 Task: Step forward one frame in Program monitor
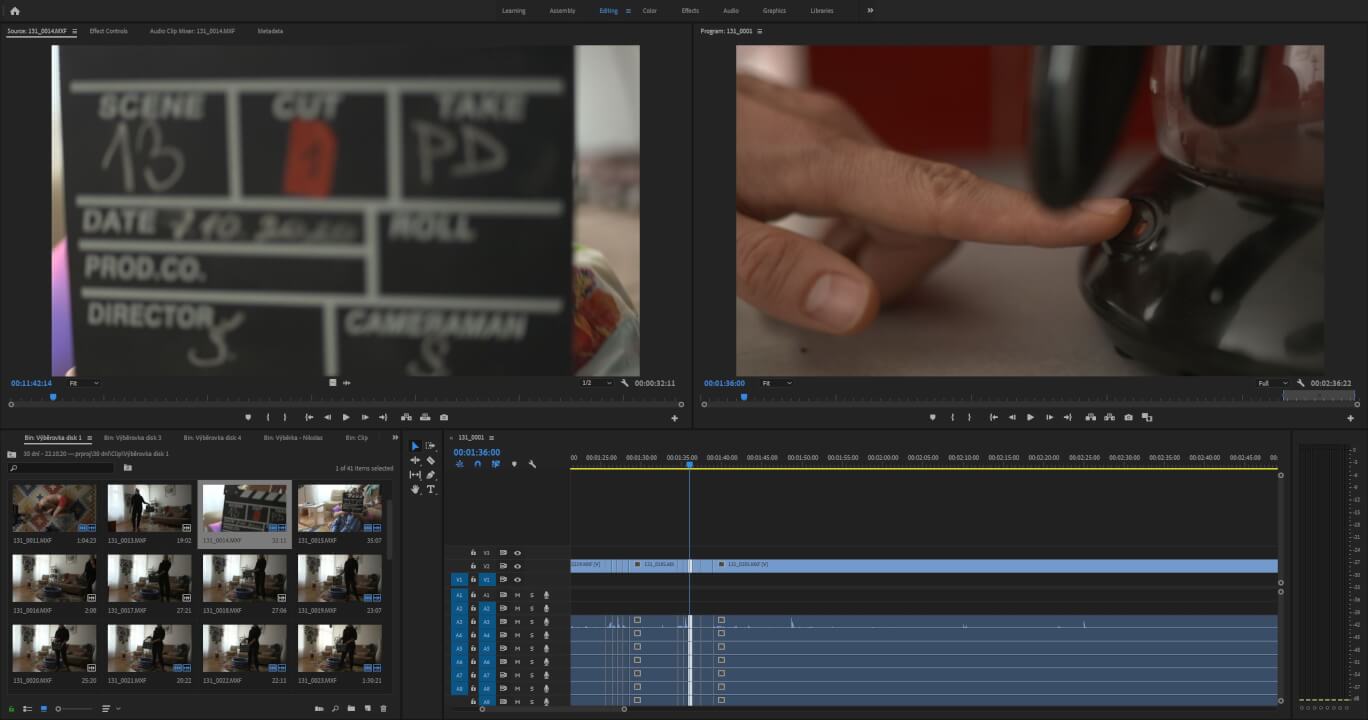point(1049,417)
